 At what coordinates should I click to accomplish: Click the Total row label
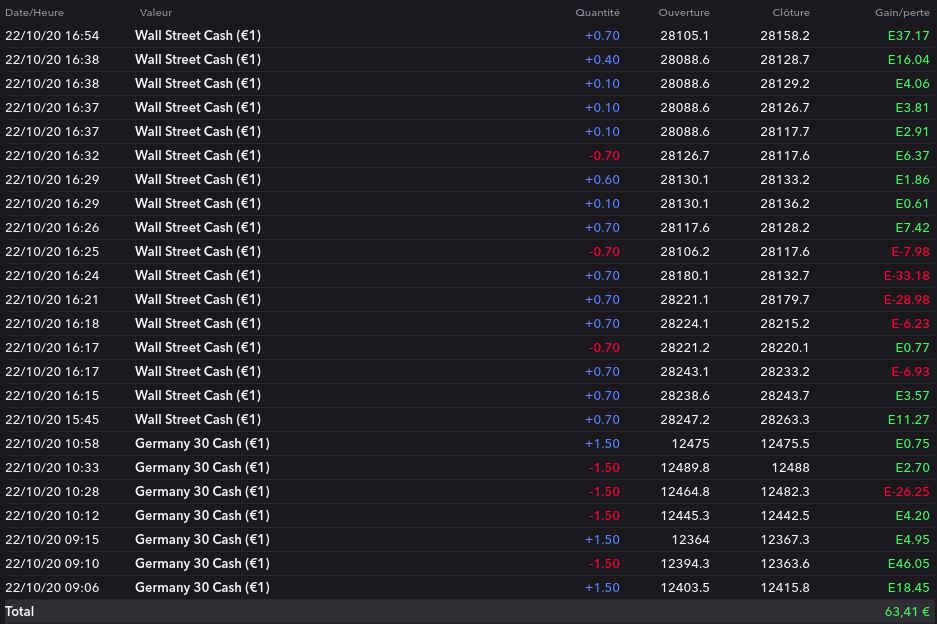point(20,612)
